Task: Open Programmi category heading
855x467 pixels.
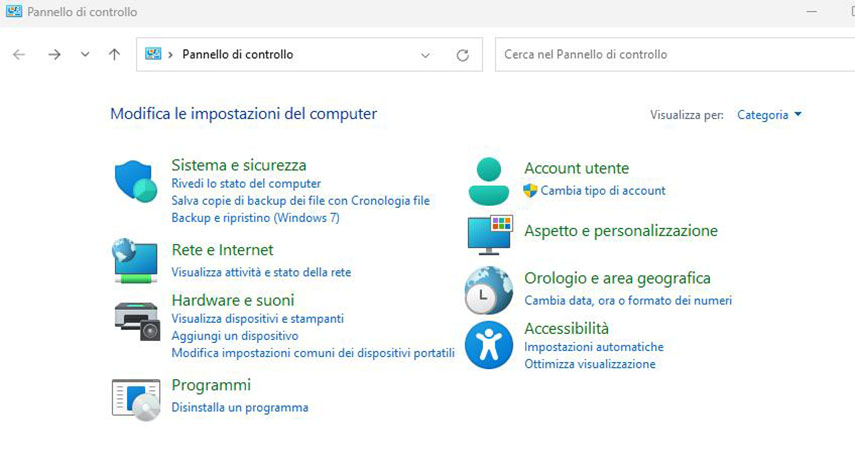Action: click(x=211, y=385)
